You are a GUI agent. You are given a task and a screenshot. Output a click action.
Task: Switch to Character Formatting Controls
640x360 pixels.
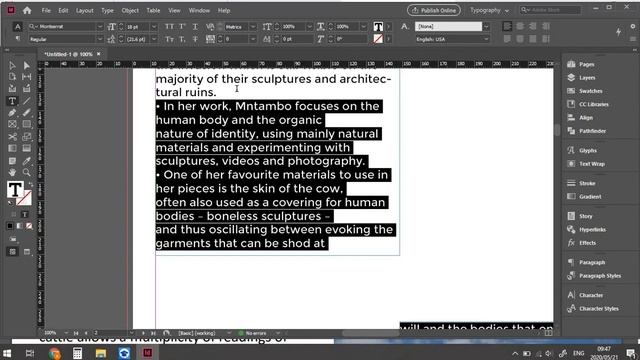click(x=17, y=27)
